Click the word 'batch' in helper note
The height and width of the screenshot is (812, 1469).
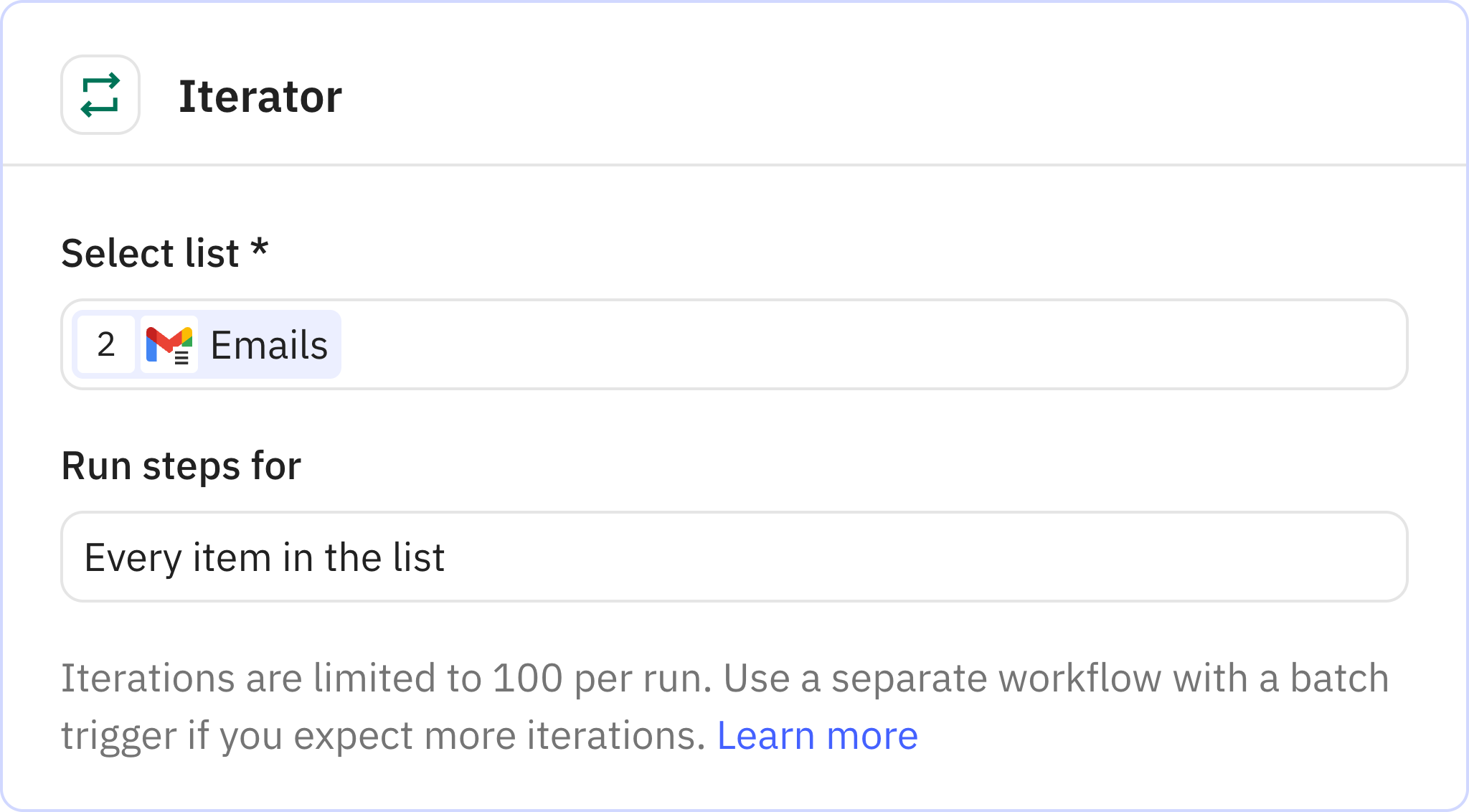coord(1339,679)
